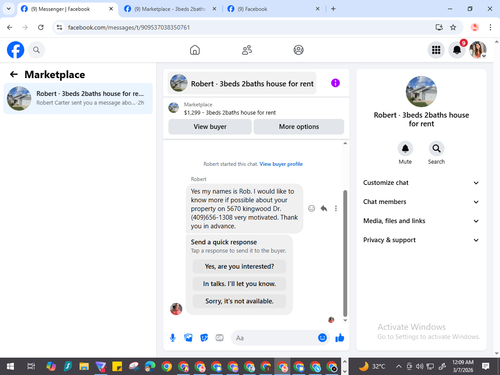
Task: Expand Customize chat section
Action: 421,183
